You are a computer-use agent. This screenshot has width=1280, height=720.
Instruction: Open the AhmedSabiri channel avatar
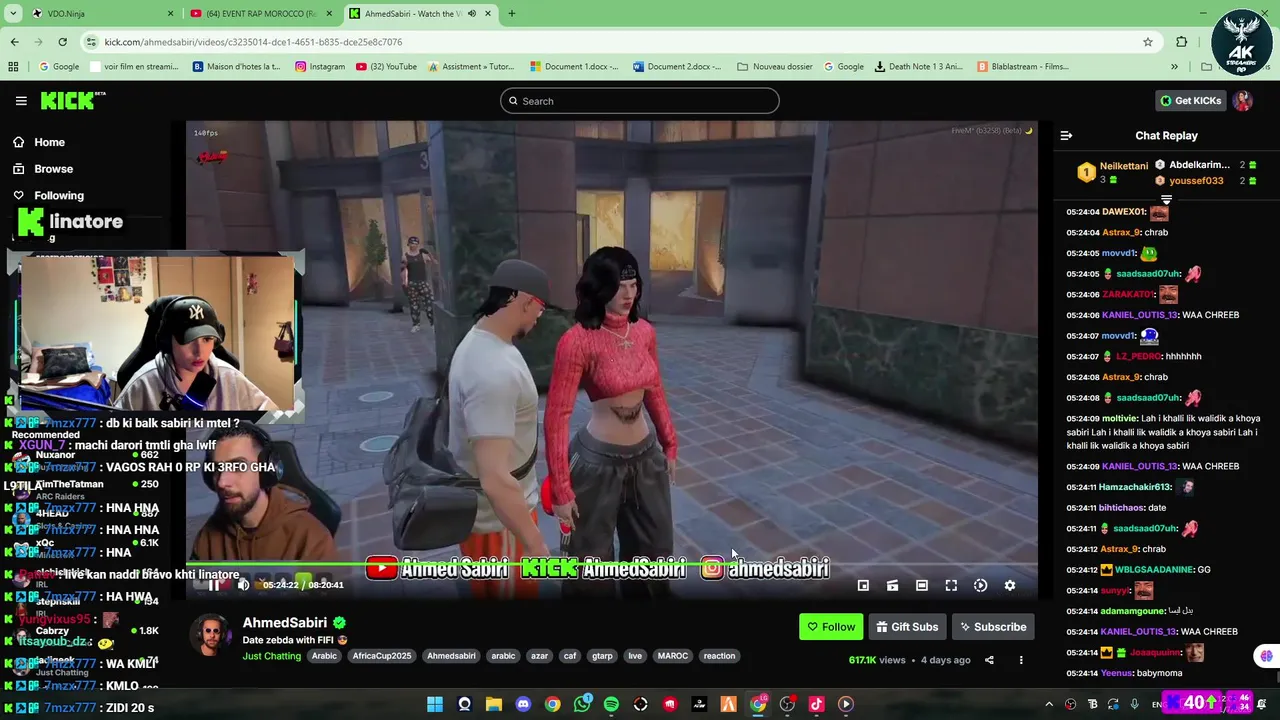pos(211,635)
